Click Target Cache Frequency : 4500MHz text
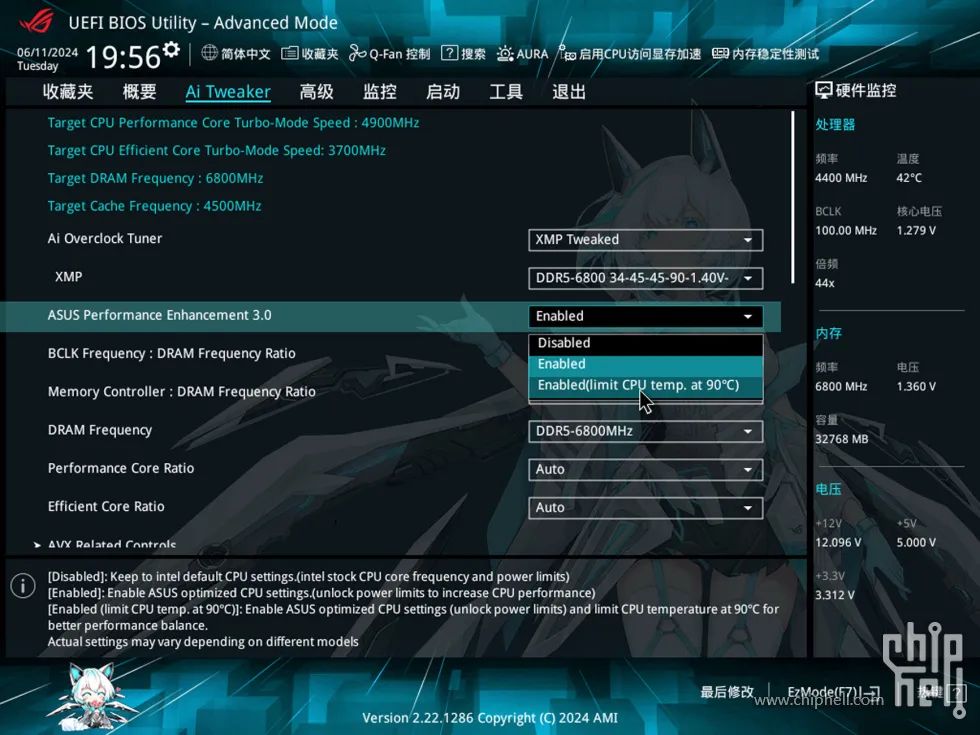Image resolution: width=980 pixels, height=735 pixels. pos(154,206)
